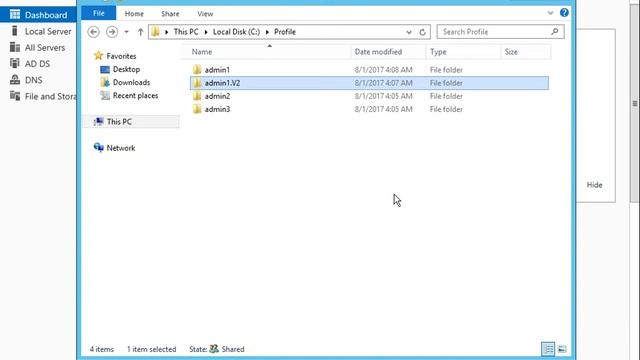Viewport: 640px width, 360px height.
Task: Click the Downloads folder icon
Action: pos(105,82)
